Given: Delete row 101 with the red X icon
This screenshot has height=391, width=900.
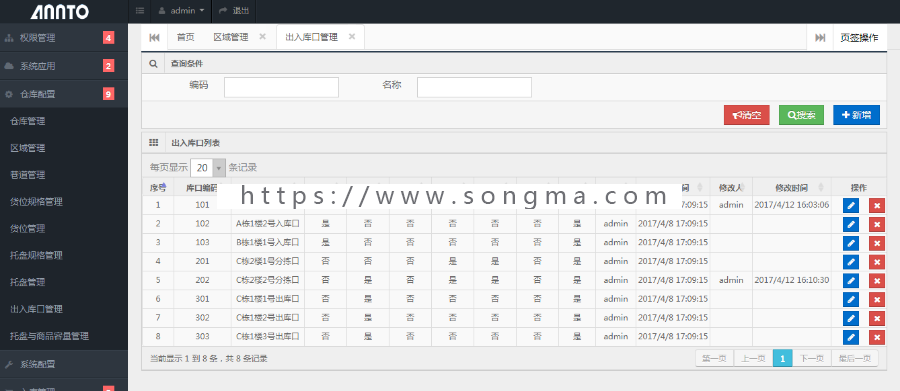Looking at the screenshot, I should tap(876, 206).
